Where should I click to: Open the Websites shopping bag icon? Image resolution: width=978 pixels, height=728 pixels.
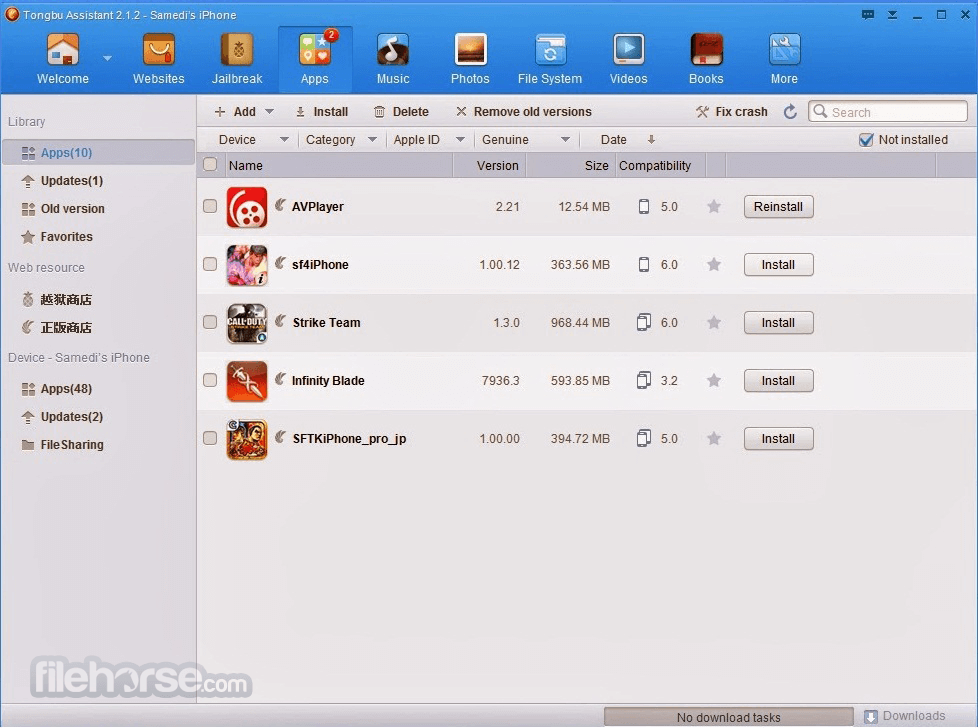[x=158, y=50]
